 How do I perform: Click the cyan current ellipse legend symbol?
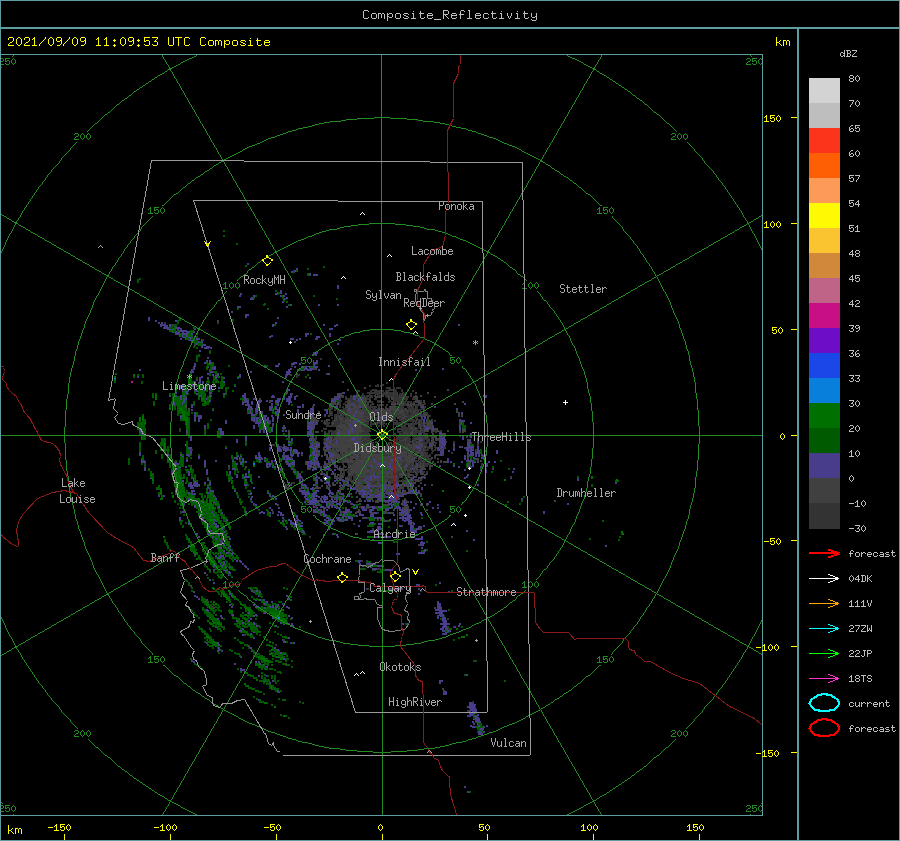coord(824,703)
